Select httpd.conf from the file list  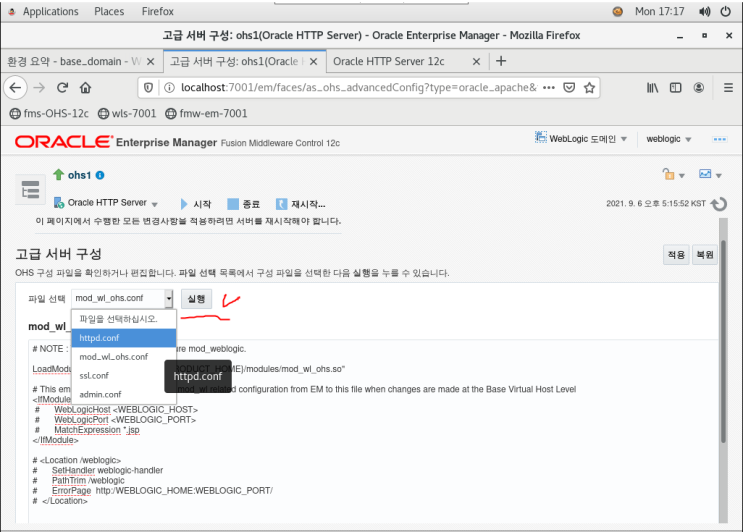click(124, 338)
